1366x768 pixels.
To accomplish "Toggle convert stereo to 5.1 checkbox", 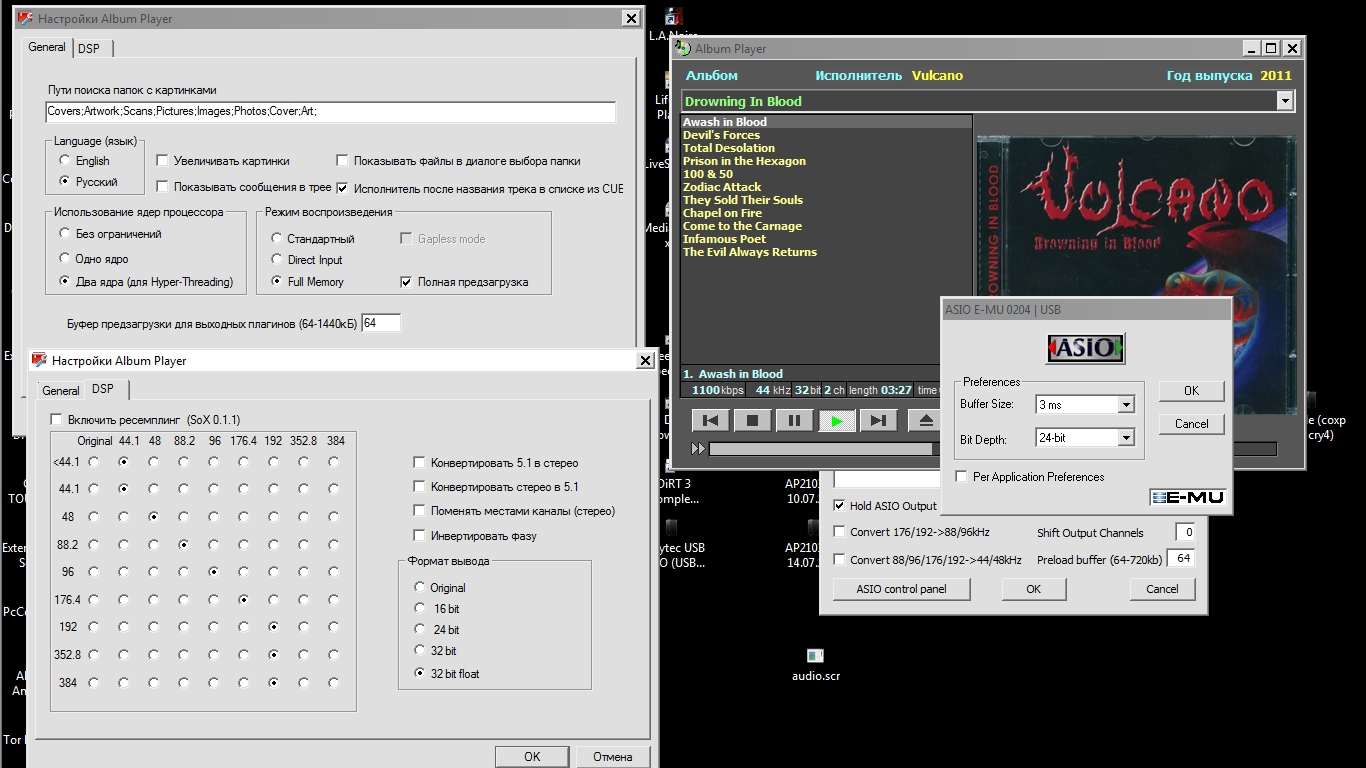I will [420, 487].
